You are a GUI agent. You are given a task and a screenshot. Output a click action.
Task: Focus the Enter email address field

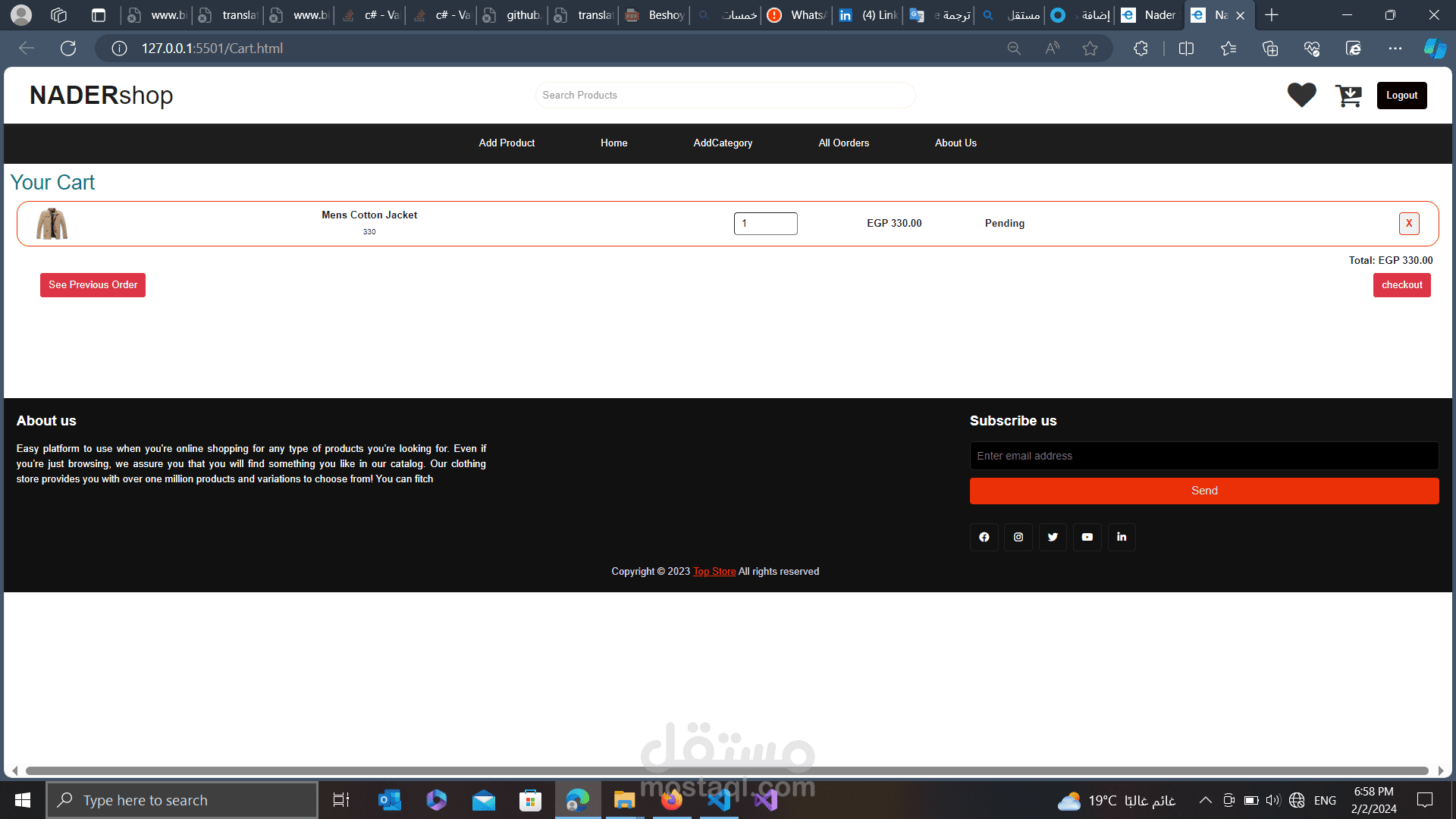tap(1203, 456)
